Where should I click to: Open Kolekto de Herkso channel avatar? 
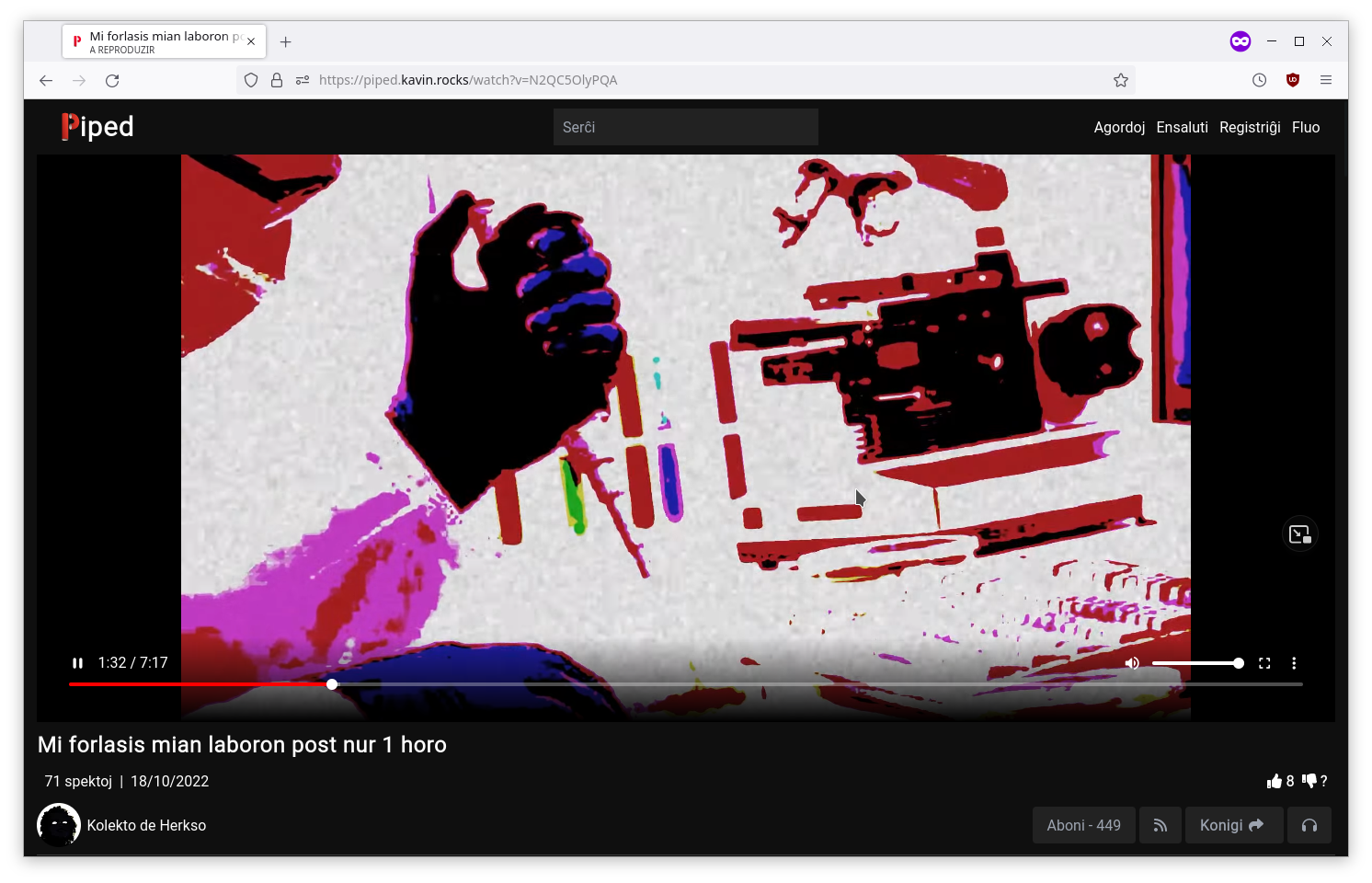pos(59,825)
